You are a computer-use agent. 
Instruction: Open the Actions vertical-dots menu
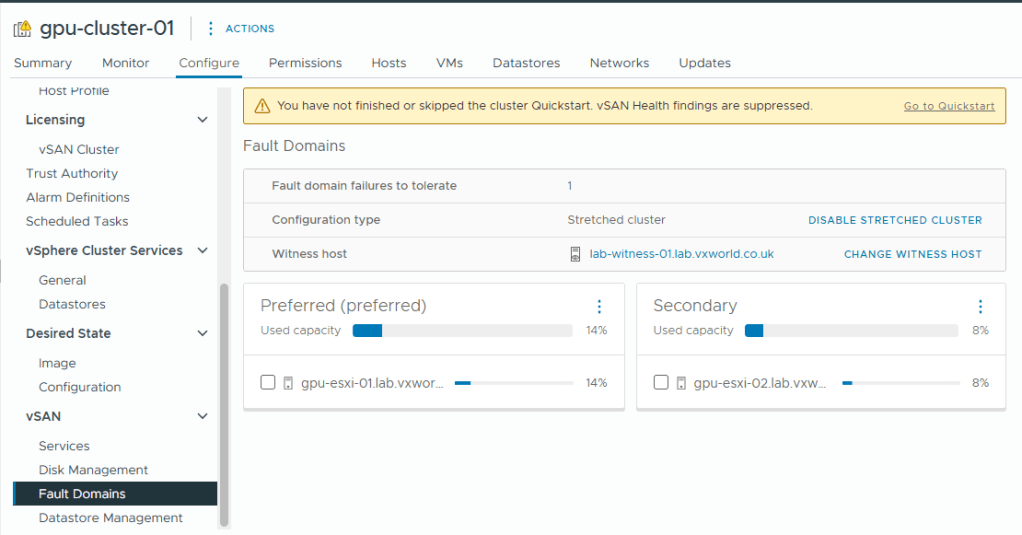pyautogui.click(x=211, y=29)
